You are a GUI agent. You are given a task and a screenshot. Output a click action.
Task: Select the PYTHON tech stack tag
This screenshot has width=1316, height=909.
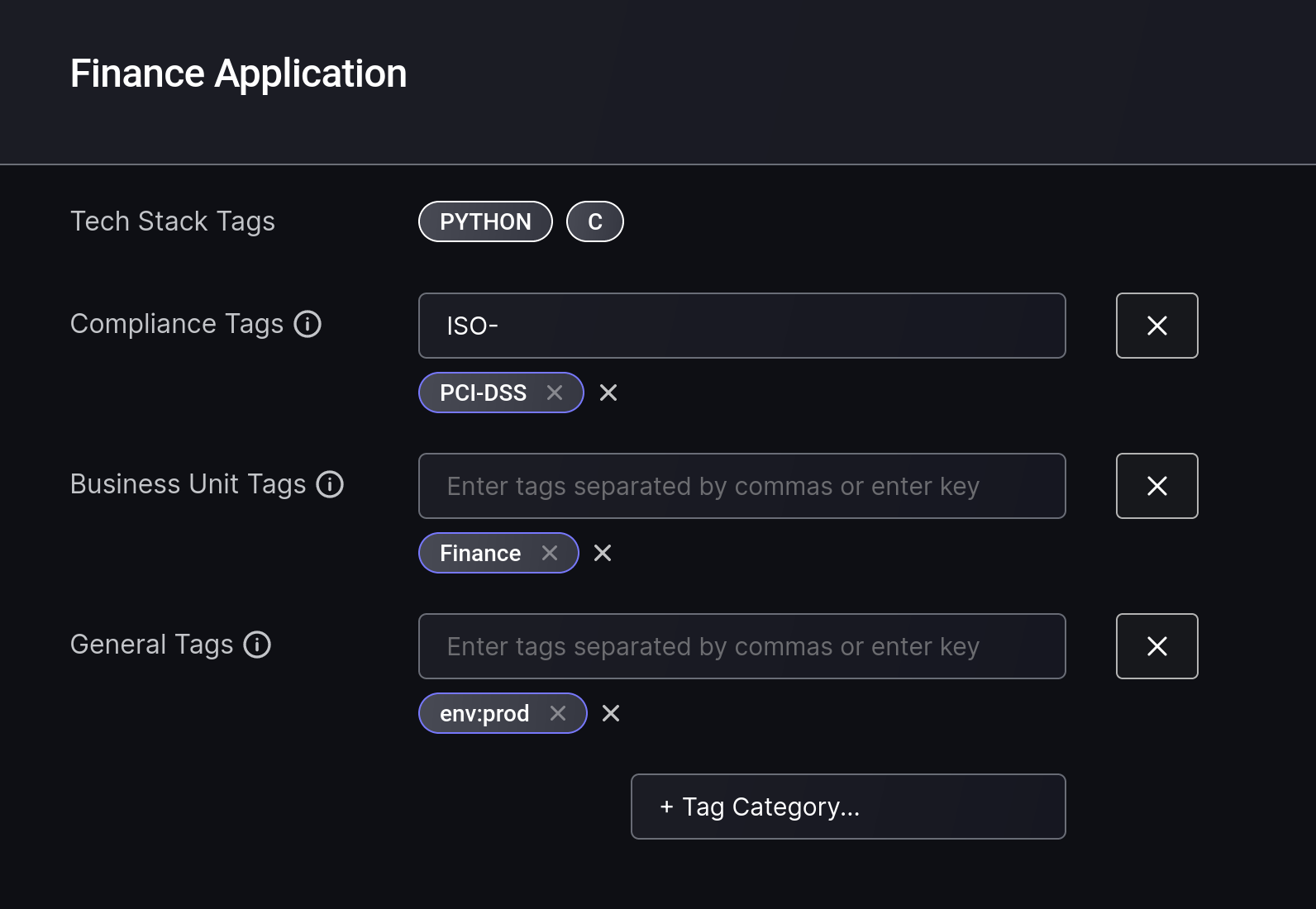(x=485, y=221)
